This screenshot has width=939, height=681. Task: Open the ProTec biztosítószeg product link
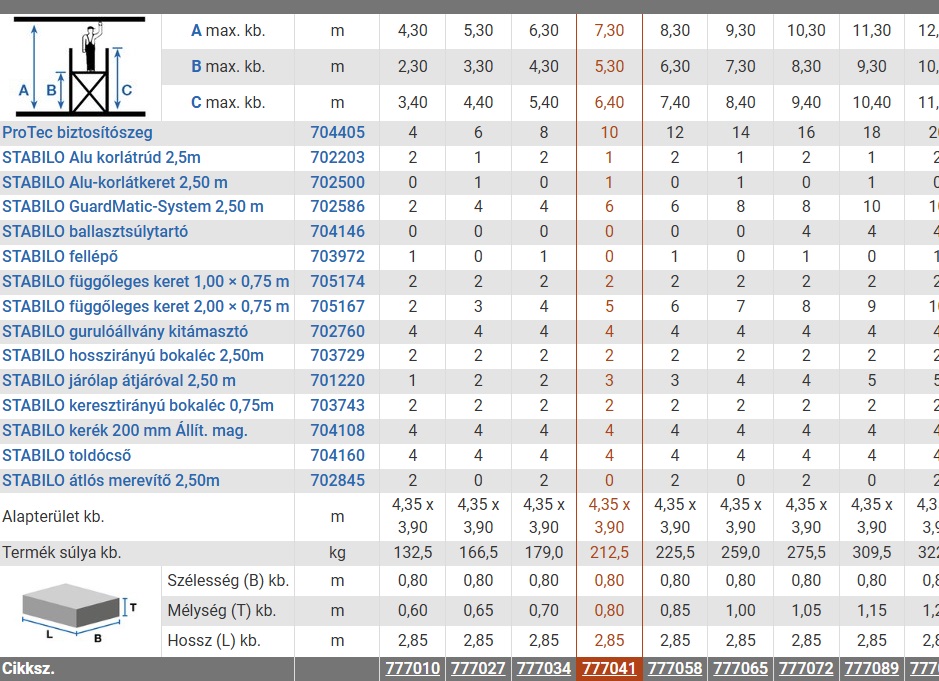(x=77, y=132)
